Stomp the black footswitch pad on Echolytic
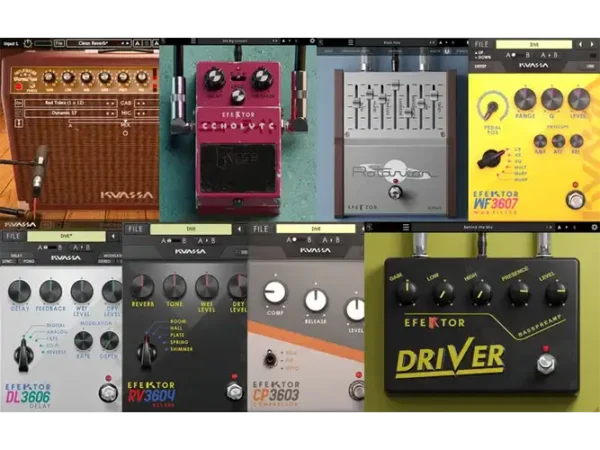600x450 pixels. [238, 168]
